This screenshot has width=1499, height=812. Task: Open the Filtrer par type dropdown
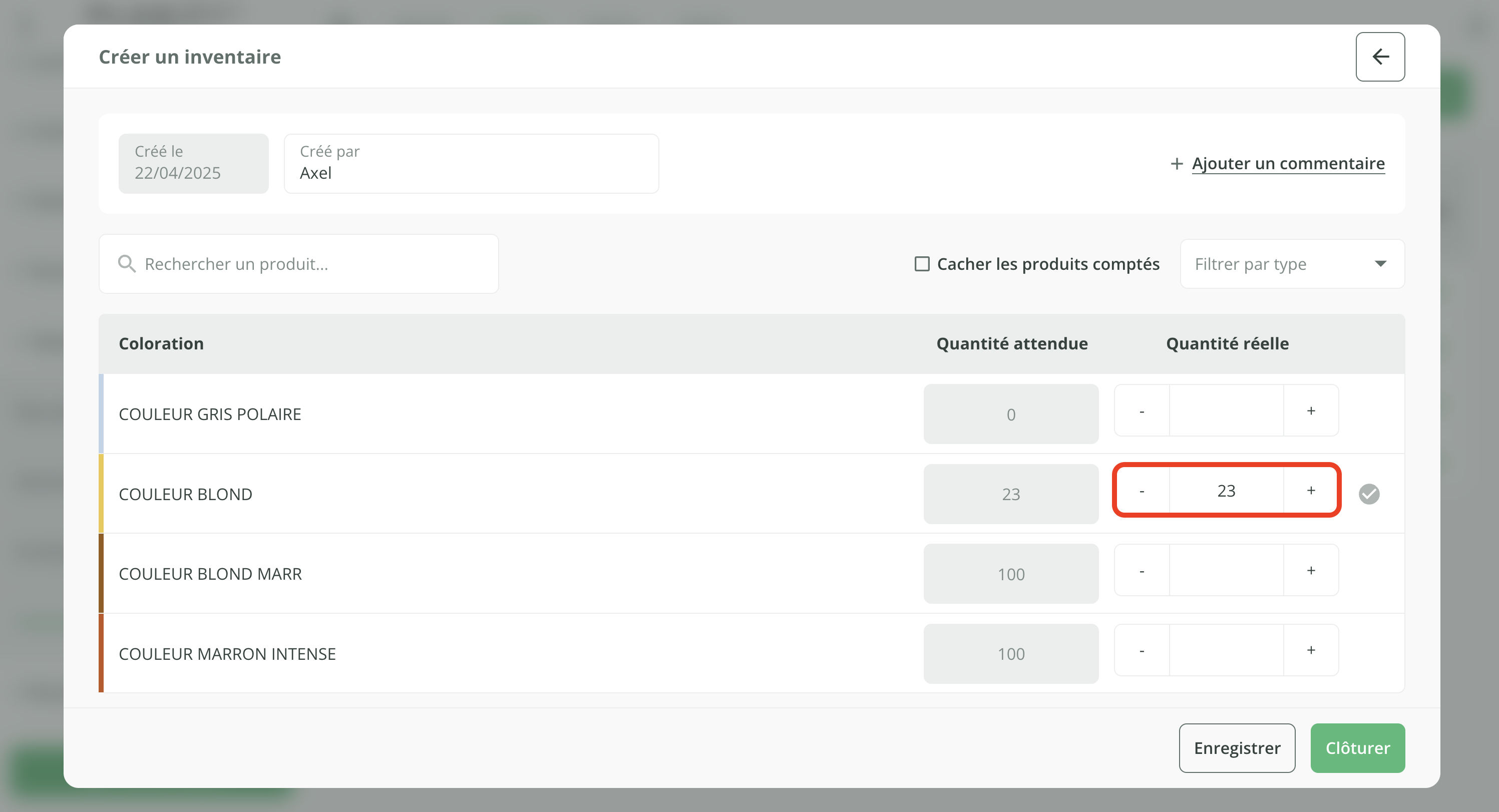pyautogui.click(x=1292, y=264)
